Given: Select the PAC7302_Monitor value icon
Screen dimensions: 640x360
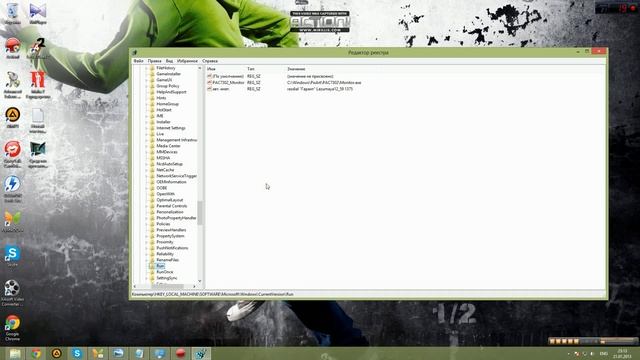Looking at the screenshot, I should [x=209, y=82].
